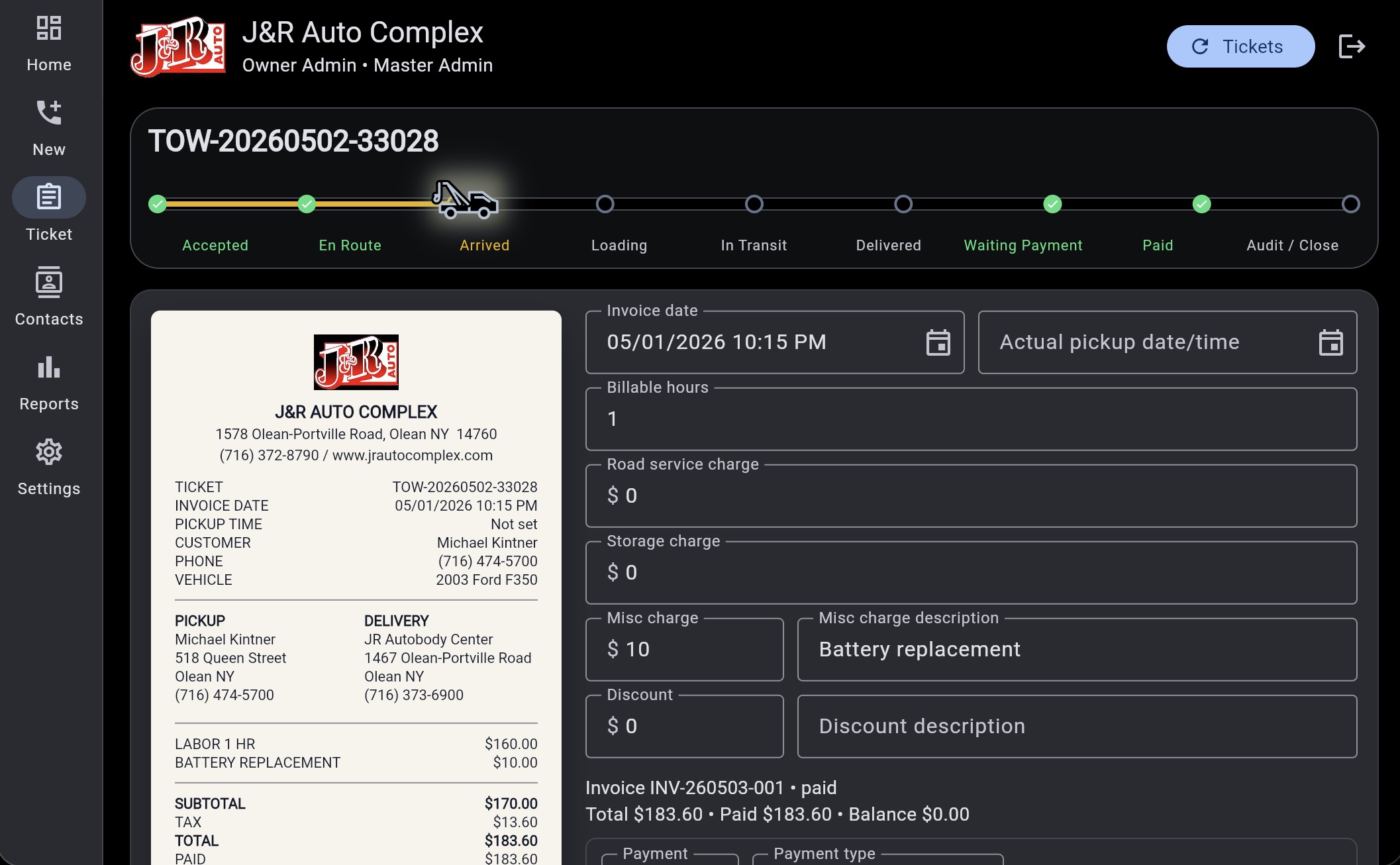Screen dimensions: 1400x865
Task: Open the Contacts sidebar icon
Action: click(x=49, y=282)
